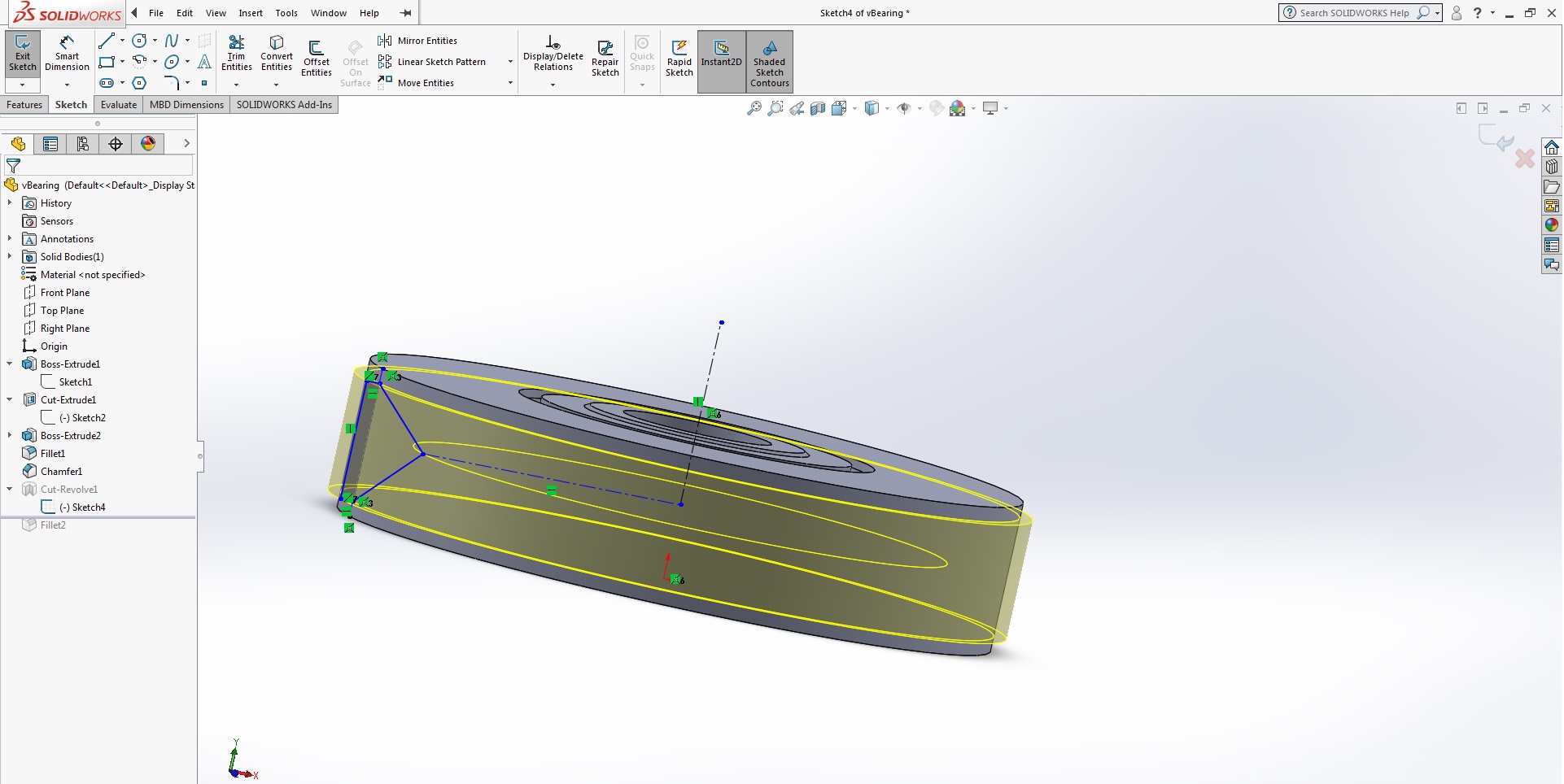This screenshot has height=784, width=1564.
Task: Open the SOLIDWORKS Add-Ins tab
Action: click(284, 105)
